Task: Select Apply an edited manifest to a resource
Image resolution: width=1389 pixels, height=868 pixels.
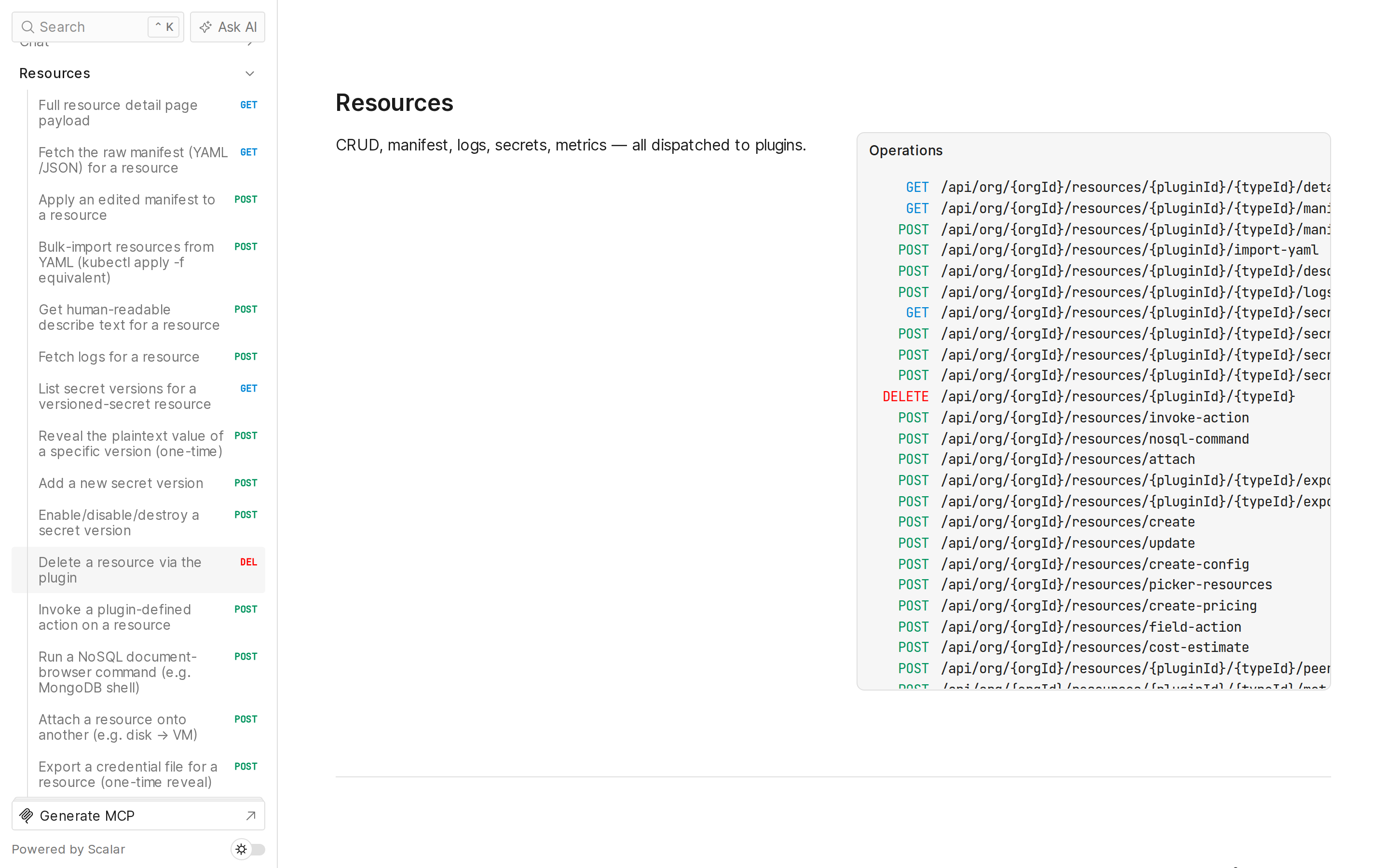Action: (138, 207)
